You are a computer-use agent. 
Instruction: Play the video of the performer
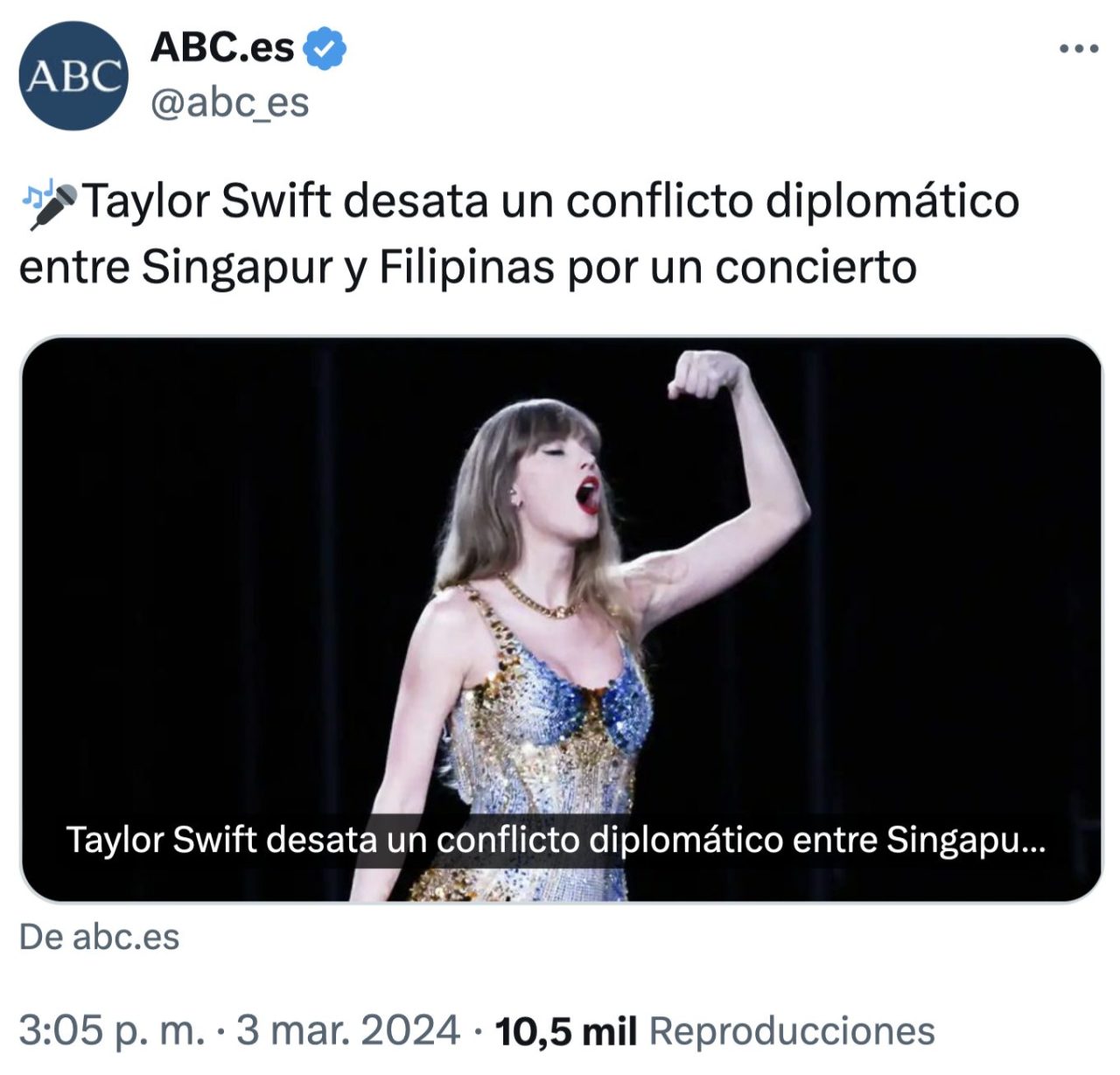click(561, 619)
